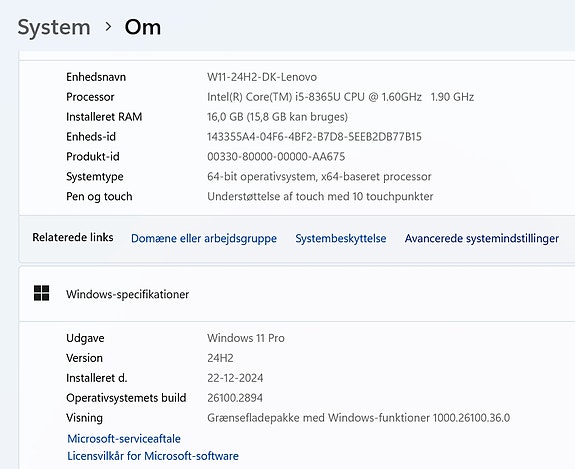
Task: Click the Om page title
Action: (143, 27)
